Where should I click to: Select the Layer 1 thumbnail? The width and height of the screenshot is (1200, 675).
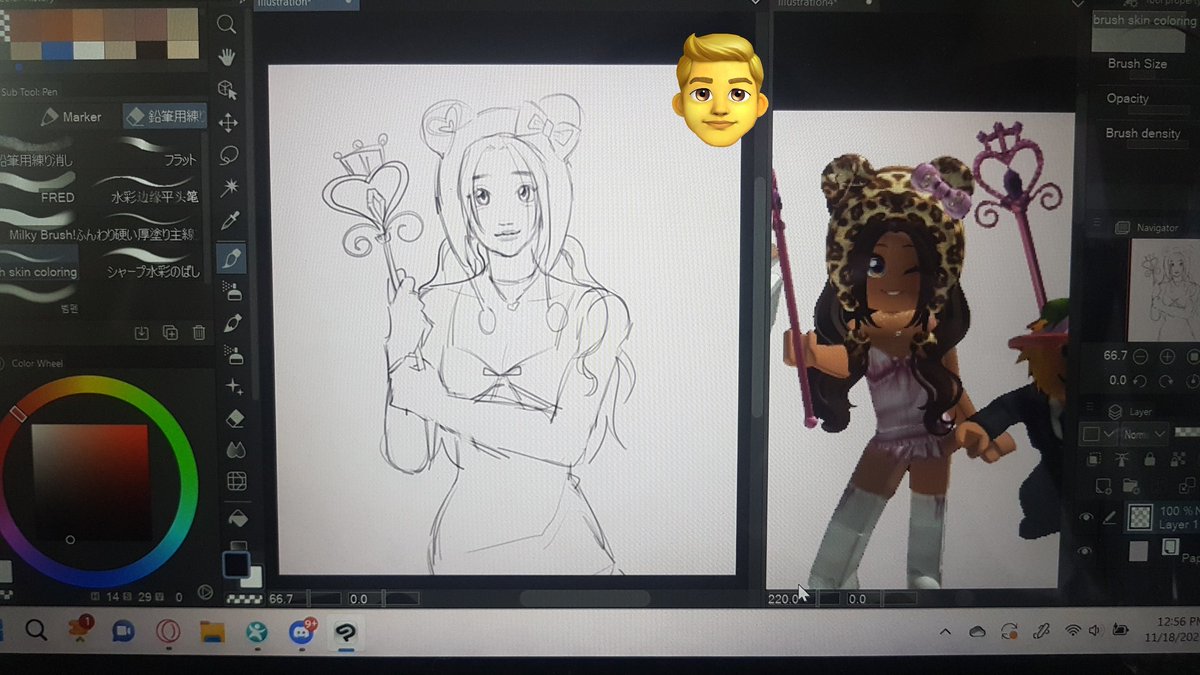coord(1141,516)
